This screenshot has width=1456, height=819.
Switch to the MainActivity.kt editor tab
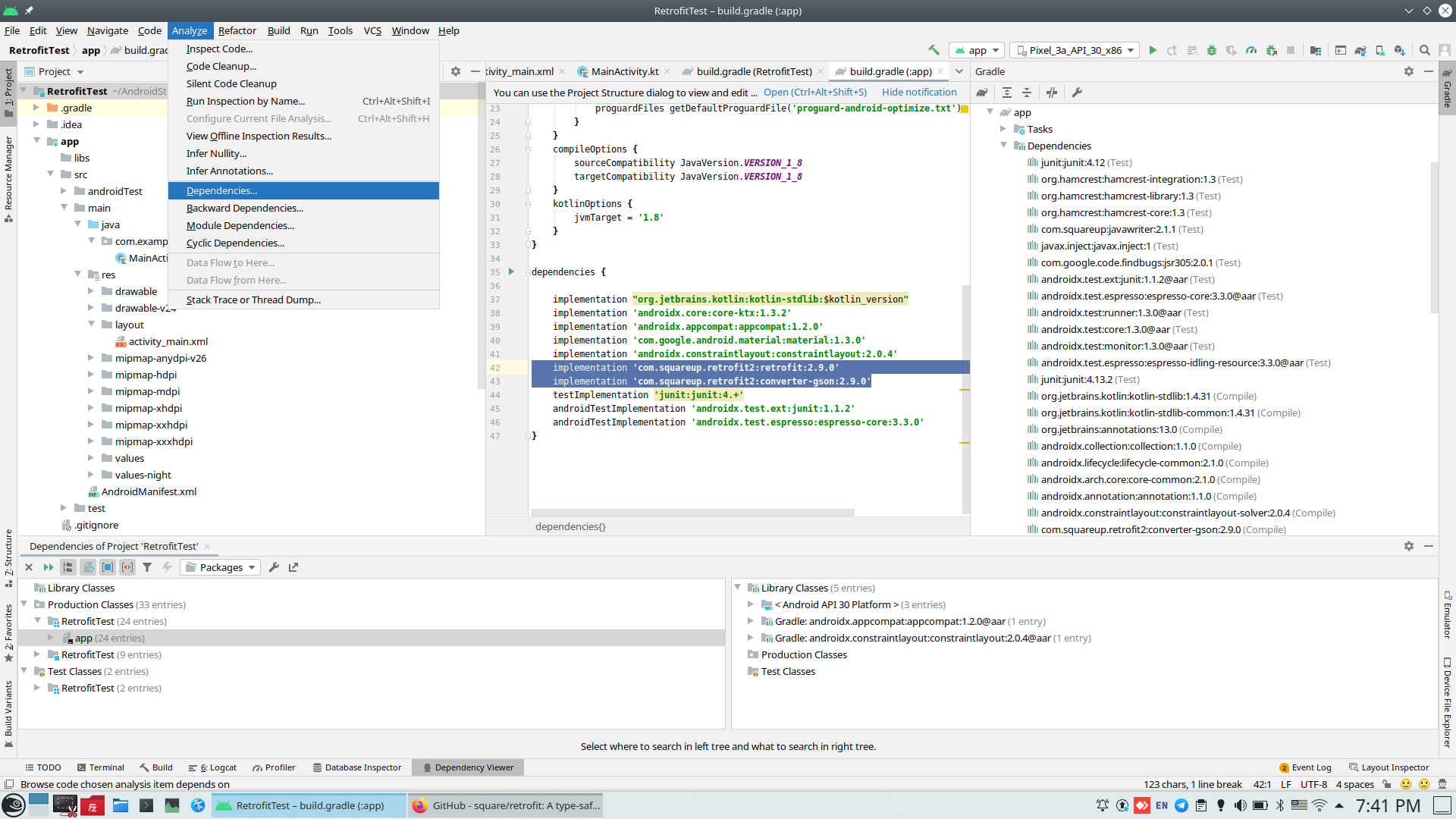(624, 71)
